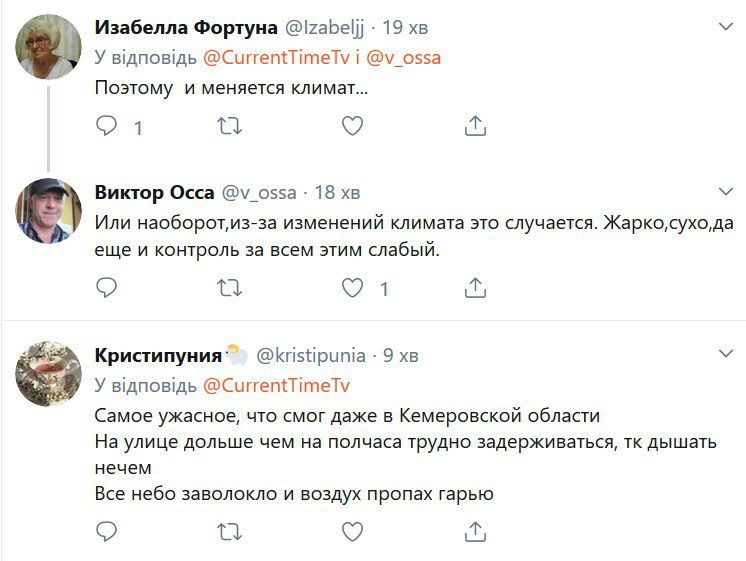The width and height of the screenshot is (746, 561).
Task: Open Изабелла Фортуна's avatar photo
Action: click(x=48, y=48)
